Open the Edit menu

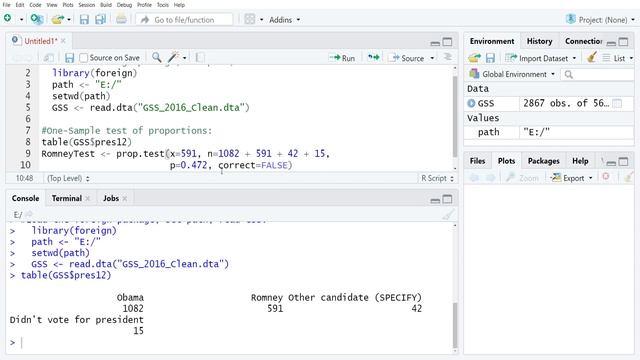click(x=20, y=5)
